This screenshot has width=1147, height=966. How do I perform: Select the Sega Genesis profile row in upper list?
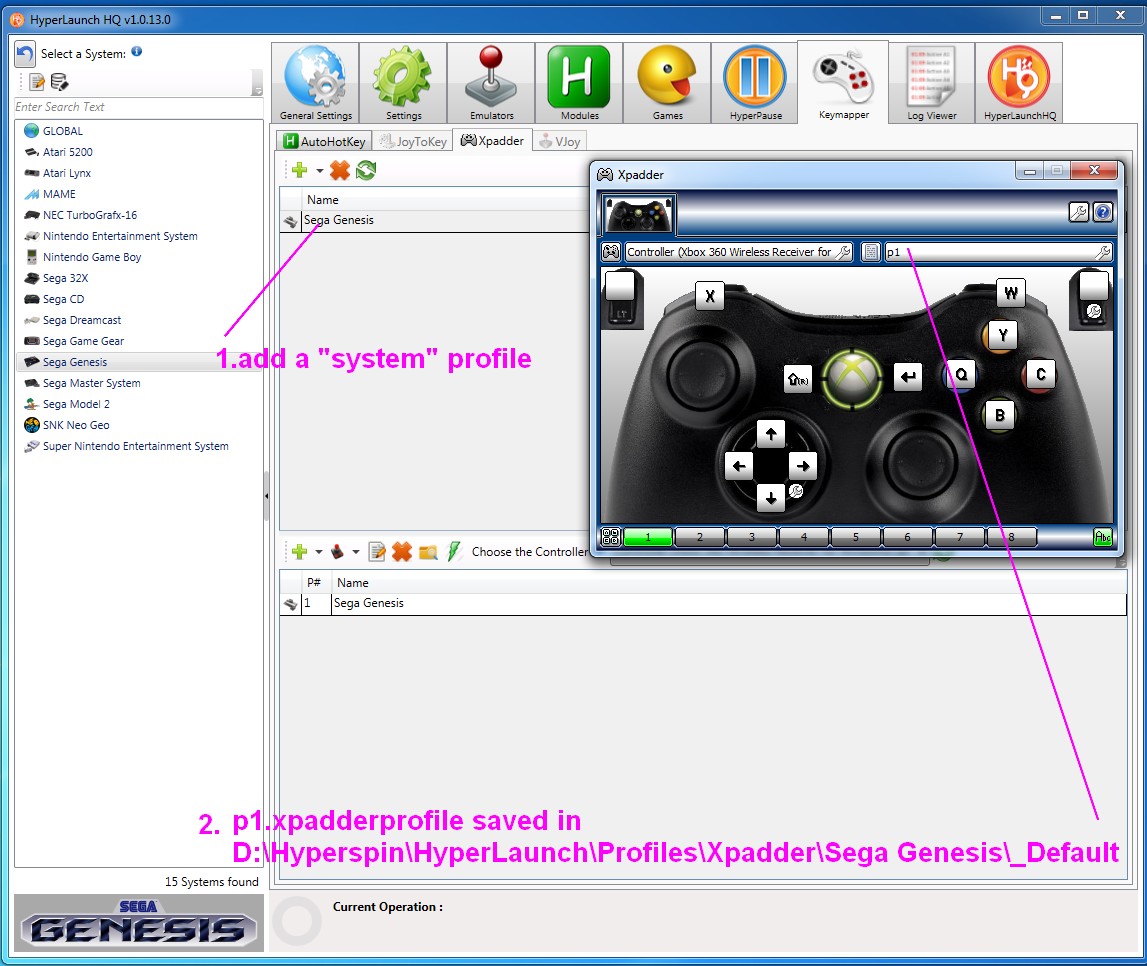pyautogui.click(x=435, y=220)
